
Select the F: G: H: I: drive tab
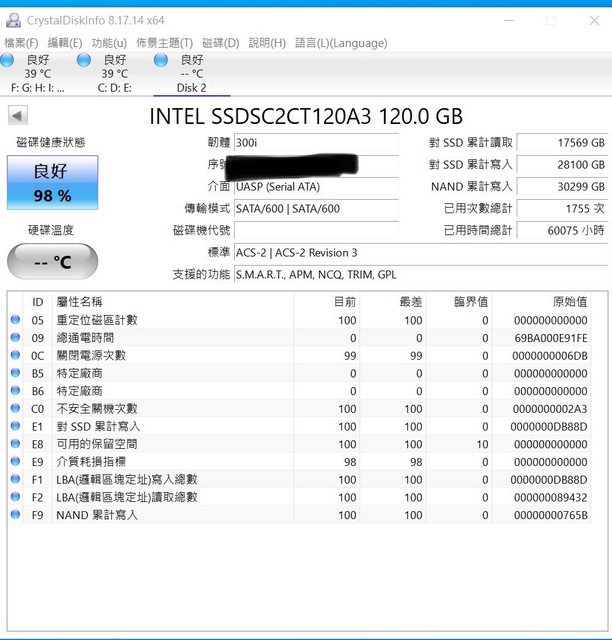point(38,74)
